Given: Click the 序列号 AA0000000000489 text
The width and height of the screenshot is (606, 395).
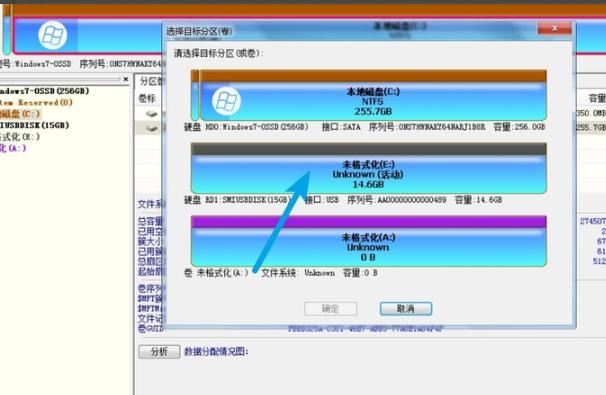Looking at the screenshot, I should (x=397, y=200).
